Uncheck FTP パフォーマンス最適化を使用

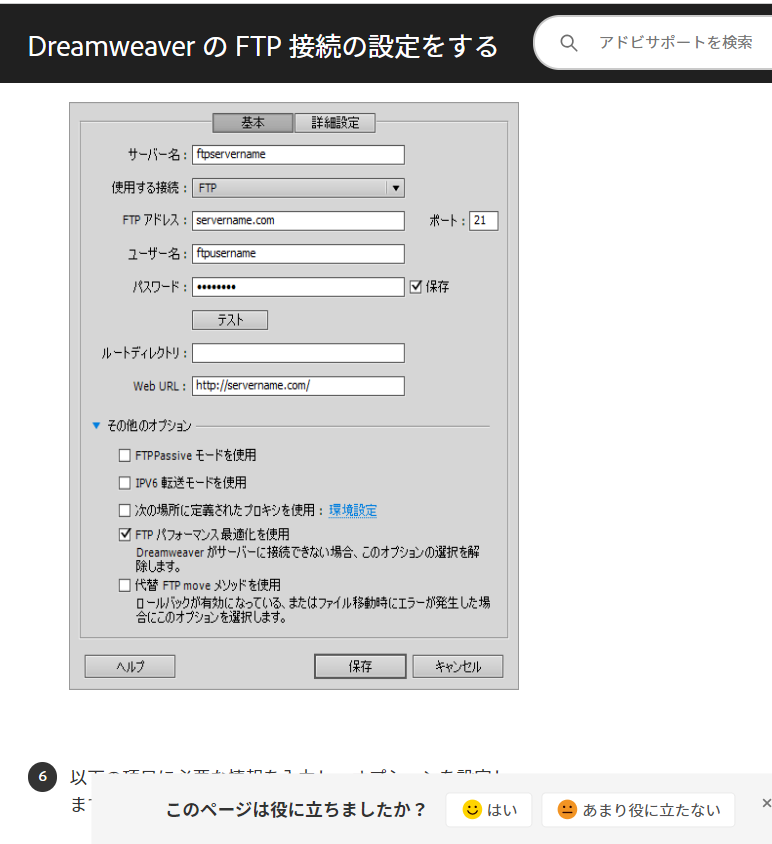(124, 534)
